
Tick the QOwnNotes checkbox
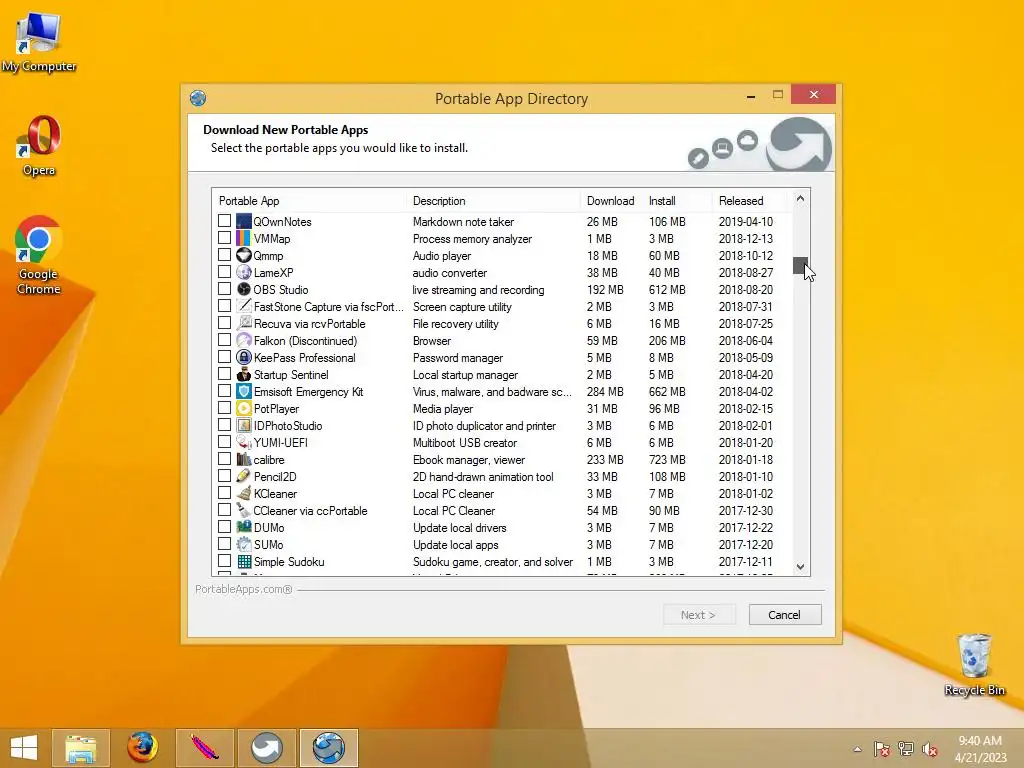(225, 221)
